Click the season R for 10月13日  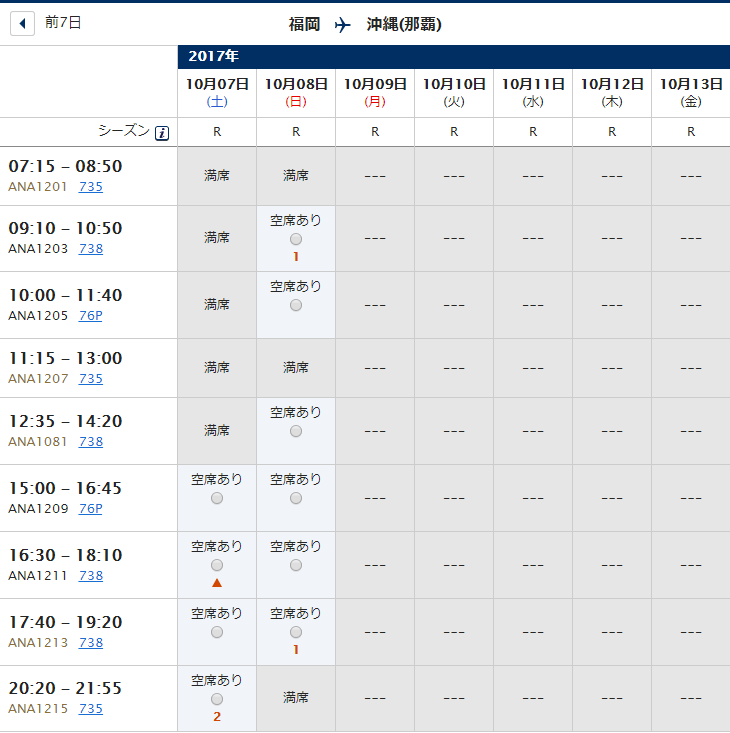click(691, 132)
